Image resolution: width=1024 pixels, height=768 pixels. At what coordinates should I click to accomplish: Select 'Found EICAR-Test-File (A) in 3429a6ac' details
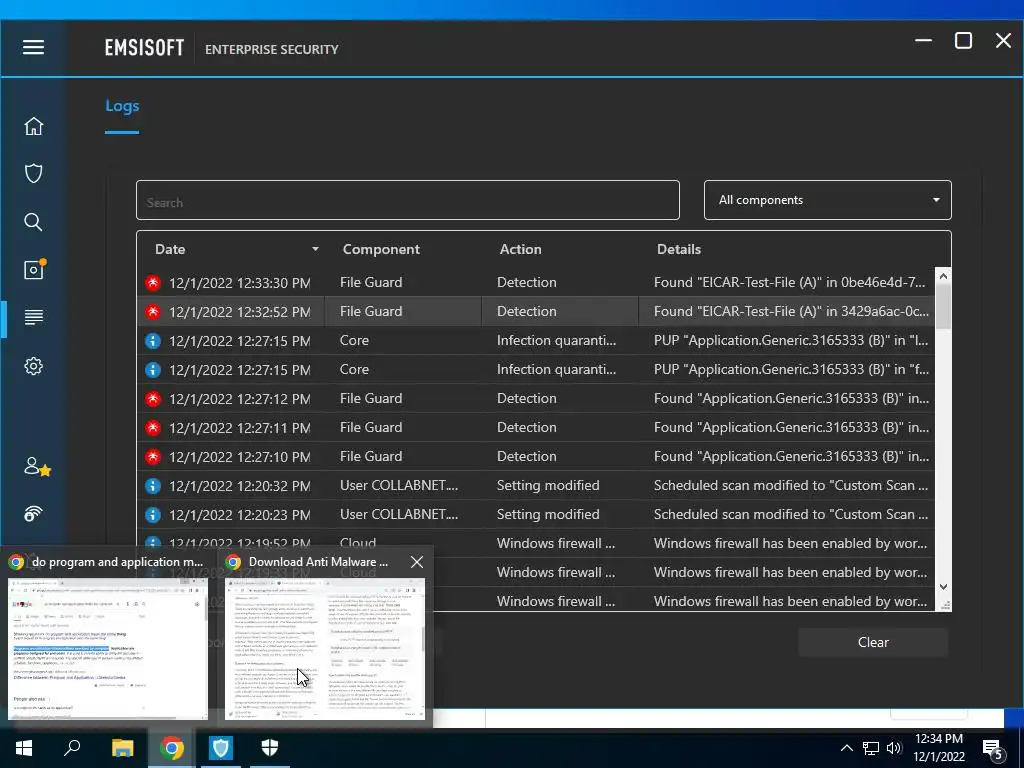(x=791, y=311)
